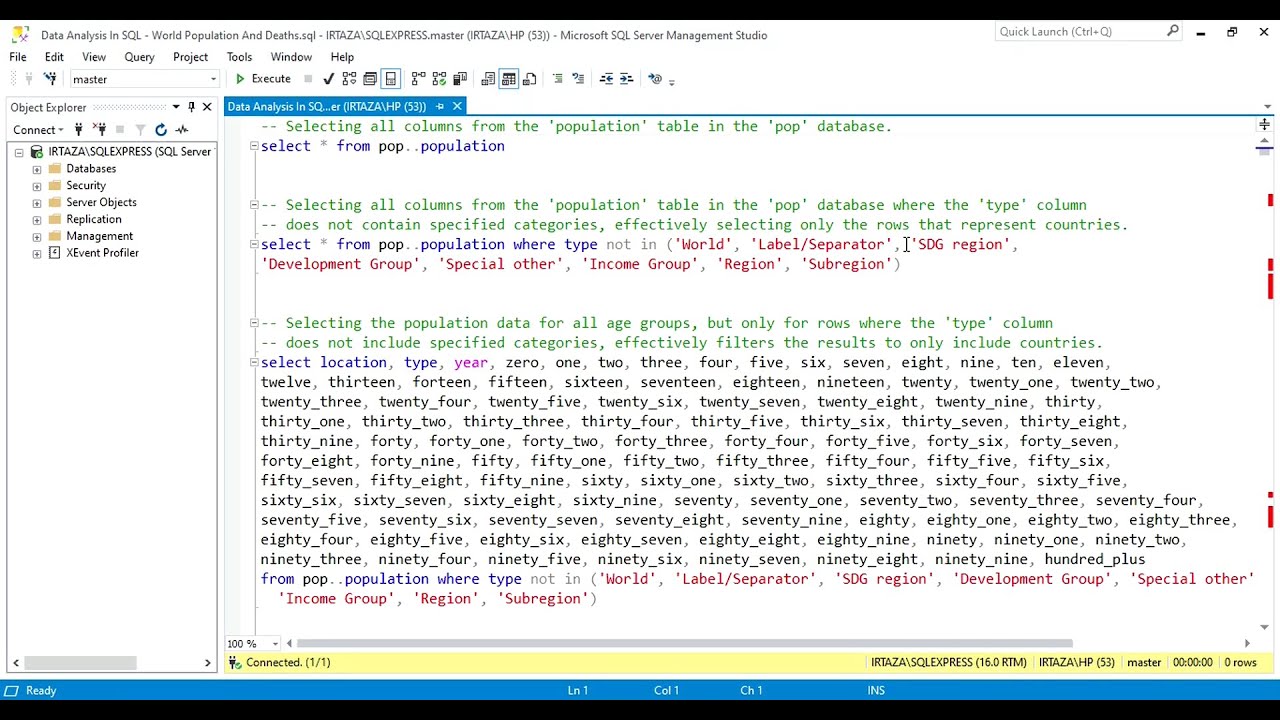The image size is (1280, 720).
Task: Expand the Management node
Action: pyautogui.click(x=37, y=236)
